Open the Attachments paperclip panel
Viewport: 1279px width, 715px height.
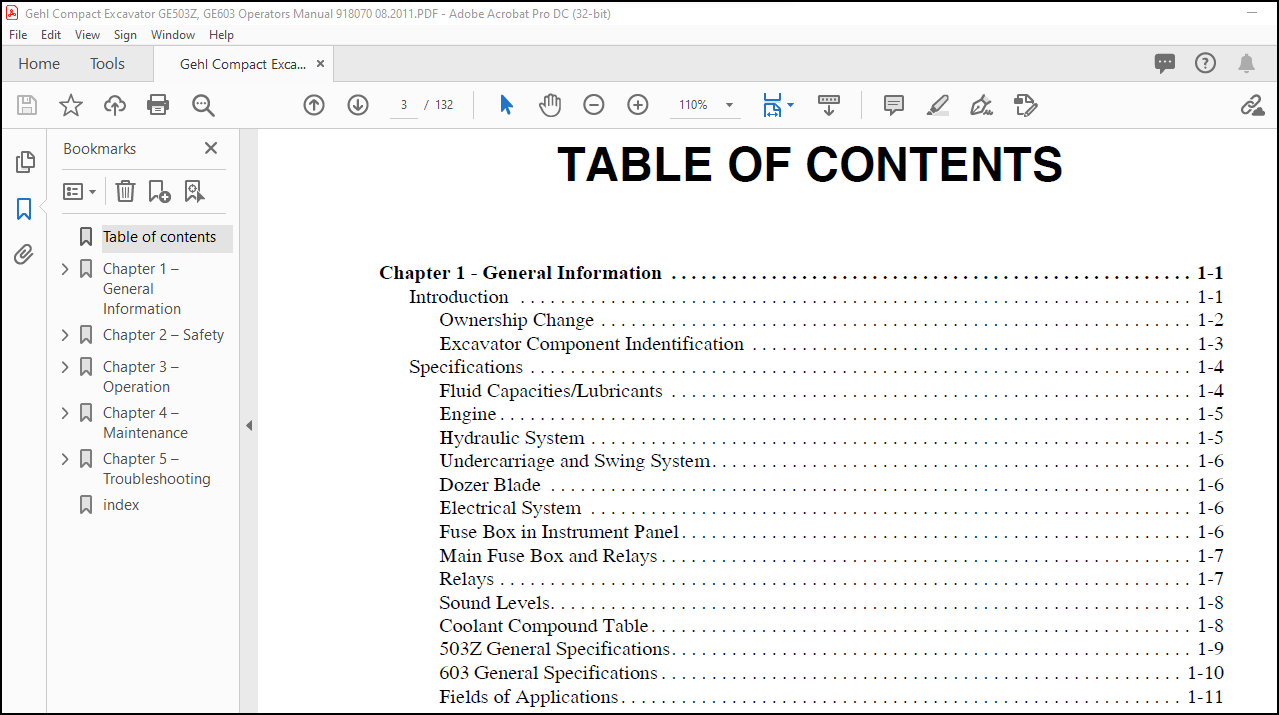[x=24, y=254]
